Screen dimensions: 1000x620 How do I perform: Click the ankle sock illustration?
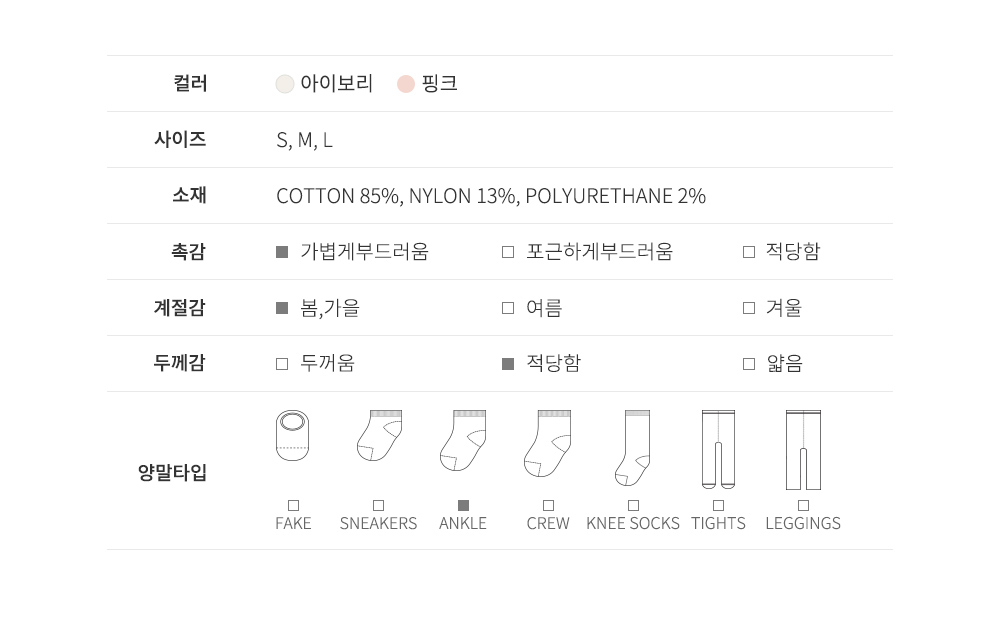(x=463, y=440)
